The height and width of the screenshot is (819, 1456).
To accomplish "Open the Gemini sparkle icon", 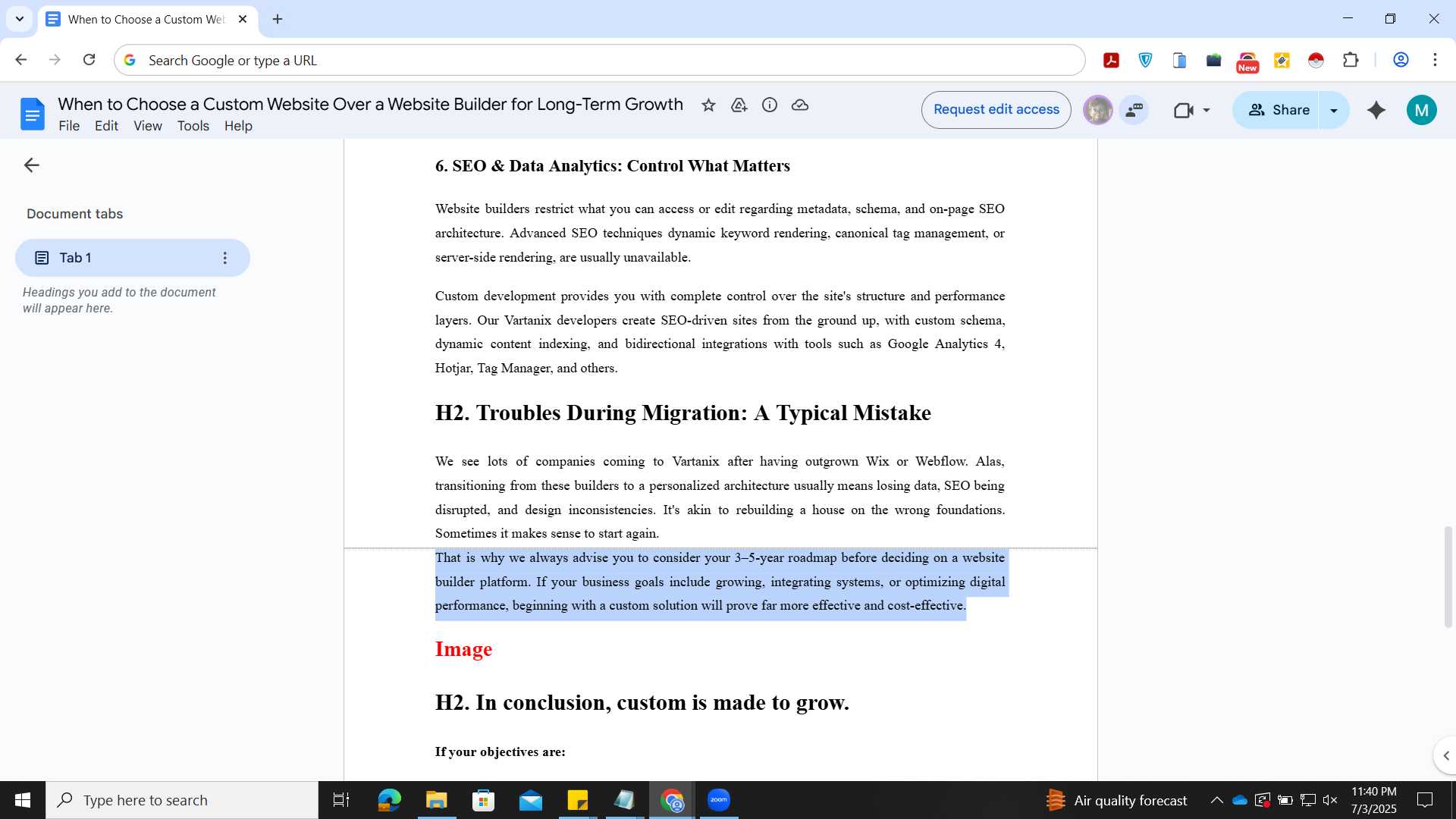I will [1376, 110].
